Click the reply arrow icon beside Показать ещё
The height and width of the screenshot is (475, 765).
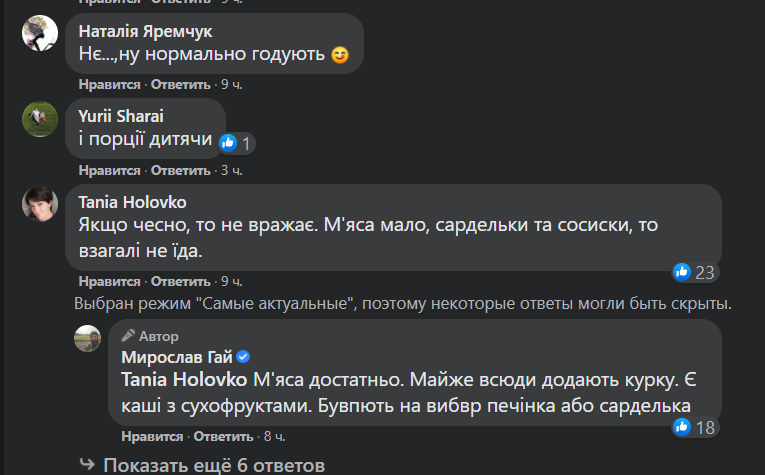pos(88,465)
